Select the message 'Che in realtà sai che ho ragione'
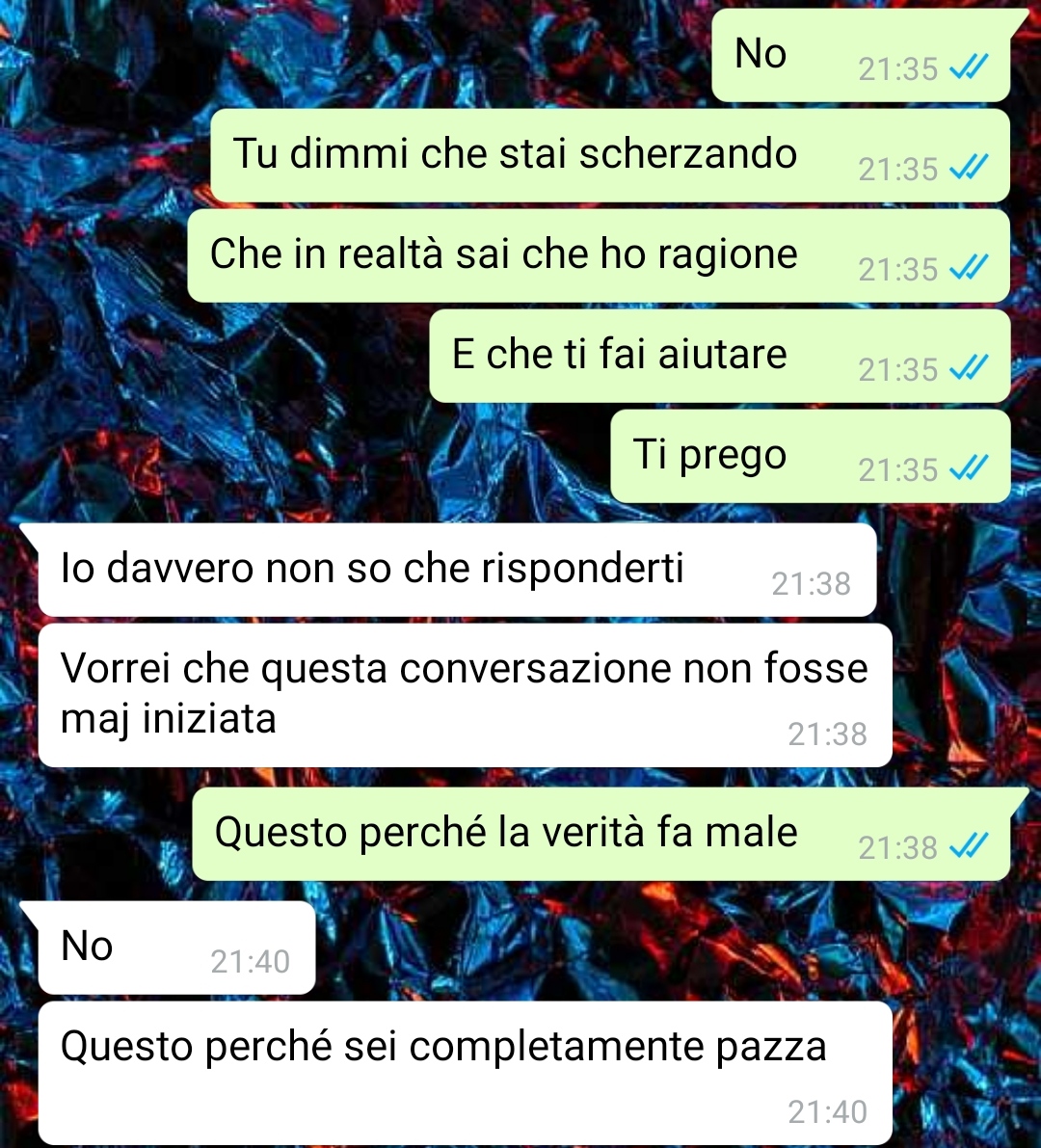The image size is (1041, 1148). point(599,255)
